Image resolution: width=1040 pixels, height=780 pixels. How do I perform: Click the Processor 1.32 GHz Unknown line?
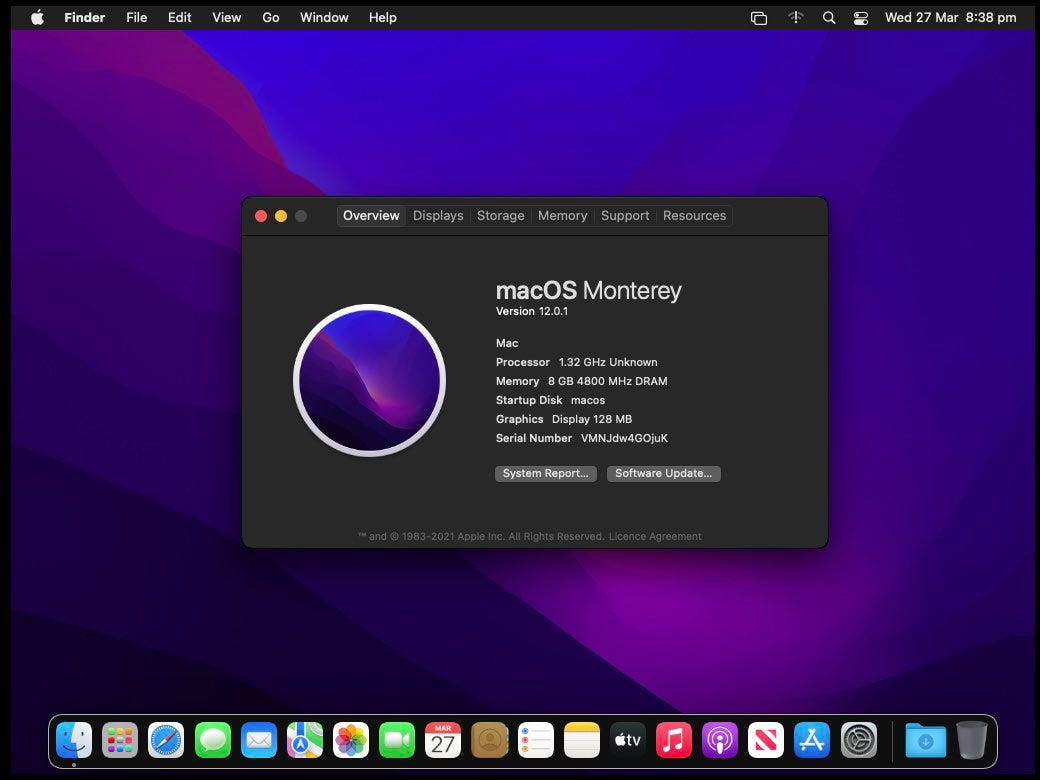point(576,362)
